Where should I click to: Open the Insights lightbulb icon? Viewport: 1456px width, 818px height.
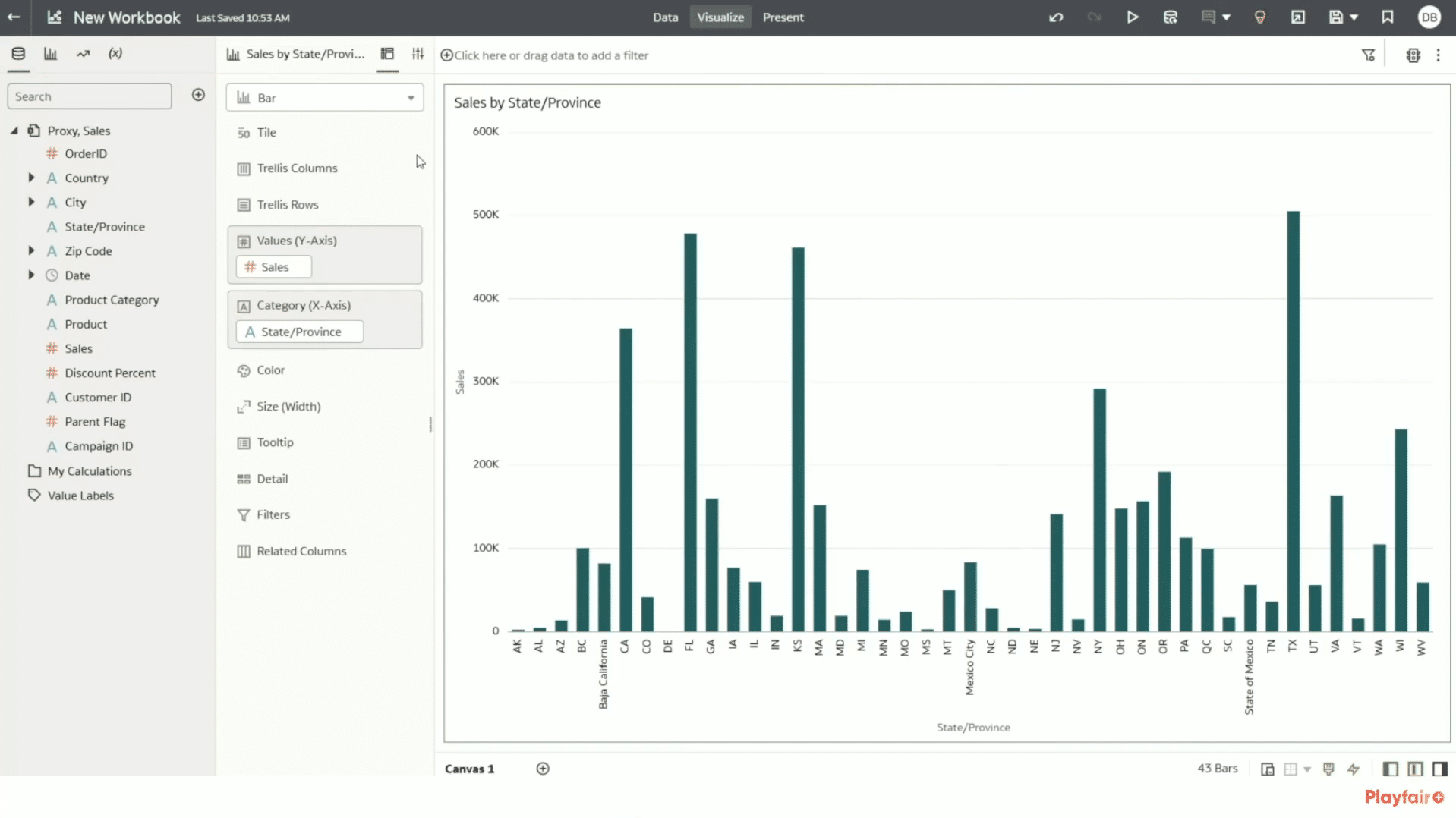click(x=1260, y=17)
